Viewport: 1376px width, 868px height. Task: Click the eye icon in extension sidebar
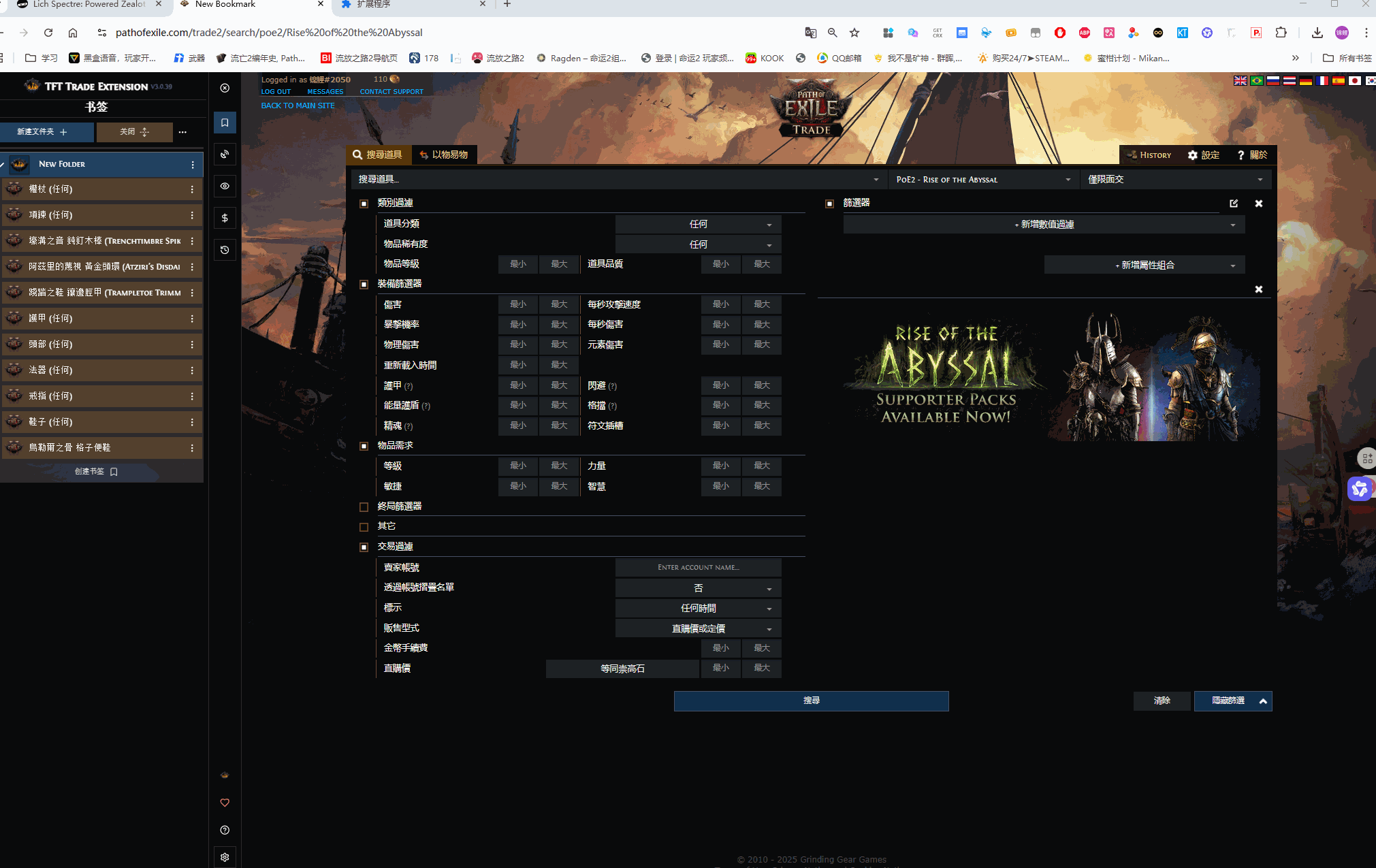coord(225,186)
